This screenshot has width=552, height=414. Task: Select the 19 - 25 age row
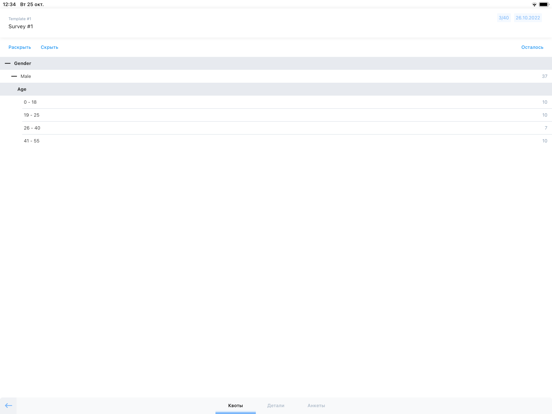(276, 115)
